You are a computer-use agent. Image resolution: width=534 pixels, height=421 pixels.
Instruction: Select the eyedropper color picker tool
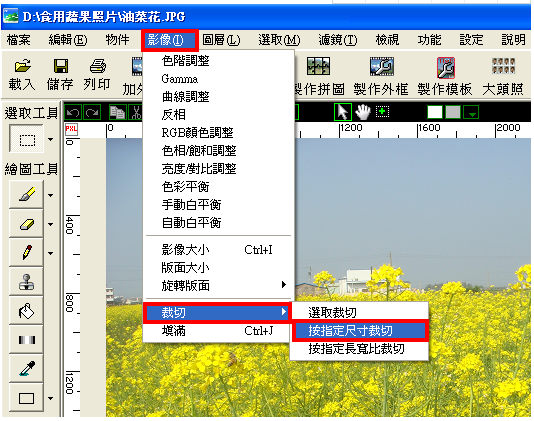tap(27, 369)
